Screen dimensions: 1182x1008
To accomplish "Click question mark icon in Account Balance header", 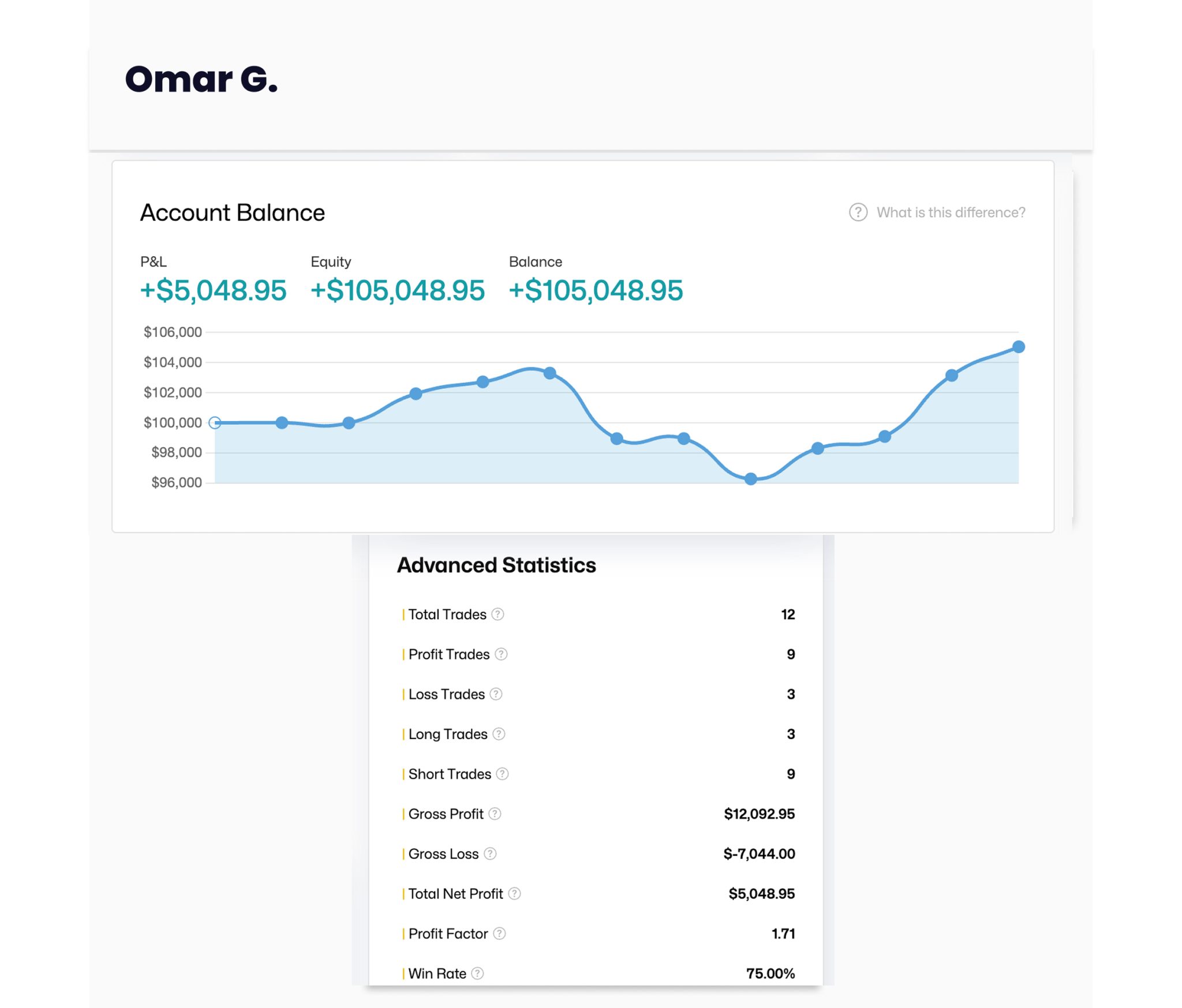I will pos(858,212).
